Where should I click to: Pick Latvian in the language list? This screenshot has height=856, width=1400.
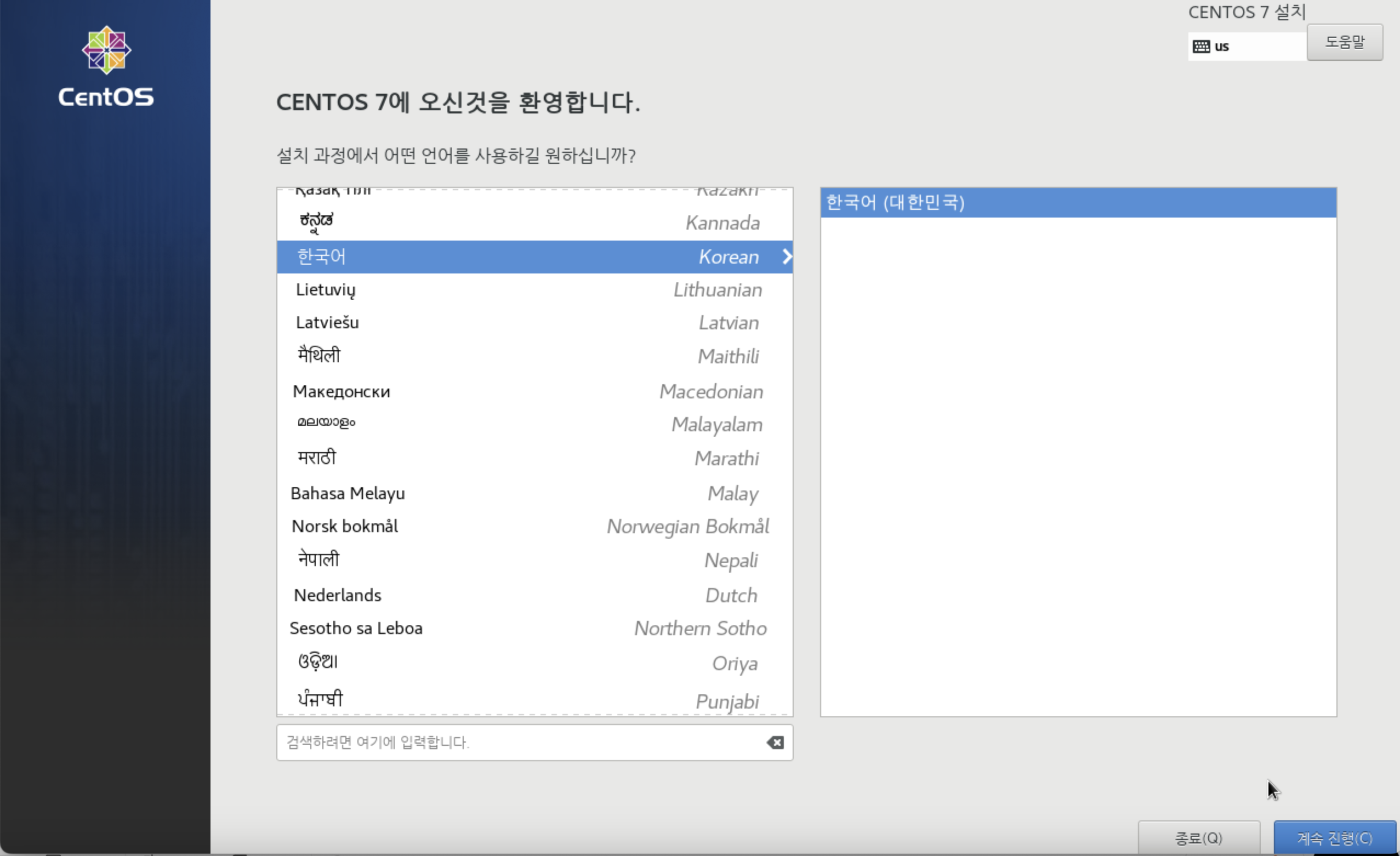click(534, 323)
